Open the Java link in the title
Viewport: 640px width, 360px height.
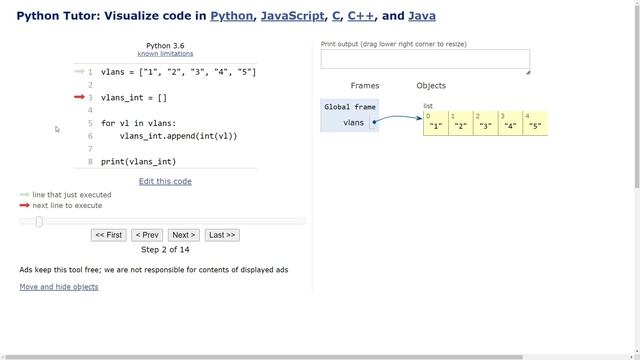click(x=422, y=16)
